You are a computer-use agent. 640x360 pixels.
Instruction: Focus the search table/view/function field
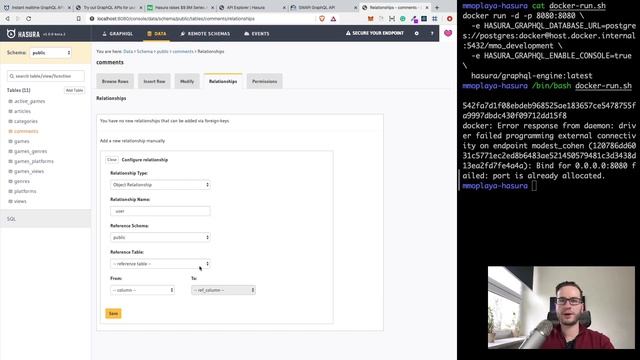coord(46,76)
